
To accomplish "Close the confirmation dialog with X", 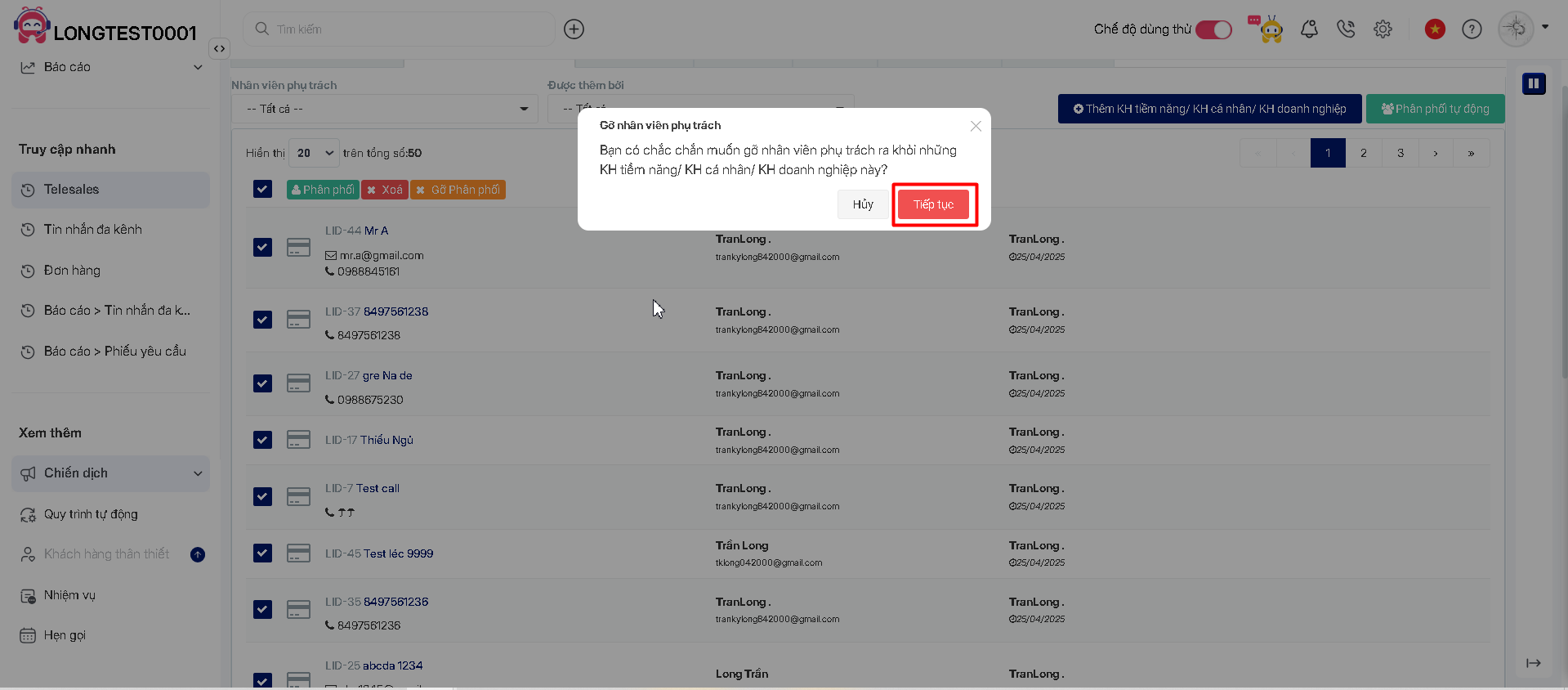I will tap(976, 126).
